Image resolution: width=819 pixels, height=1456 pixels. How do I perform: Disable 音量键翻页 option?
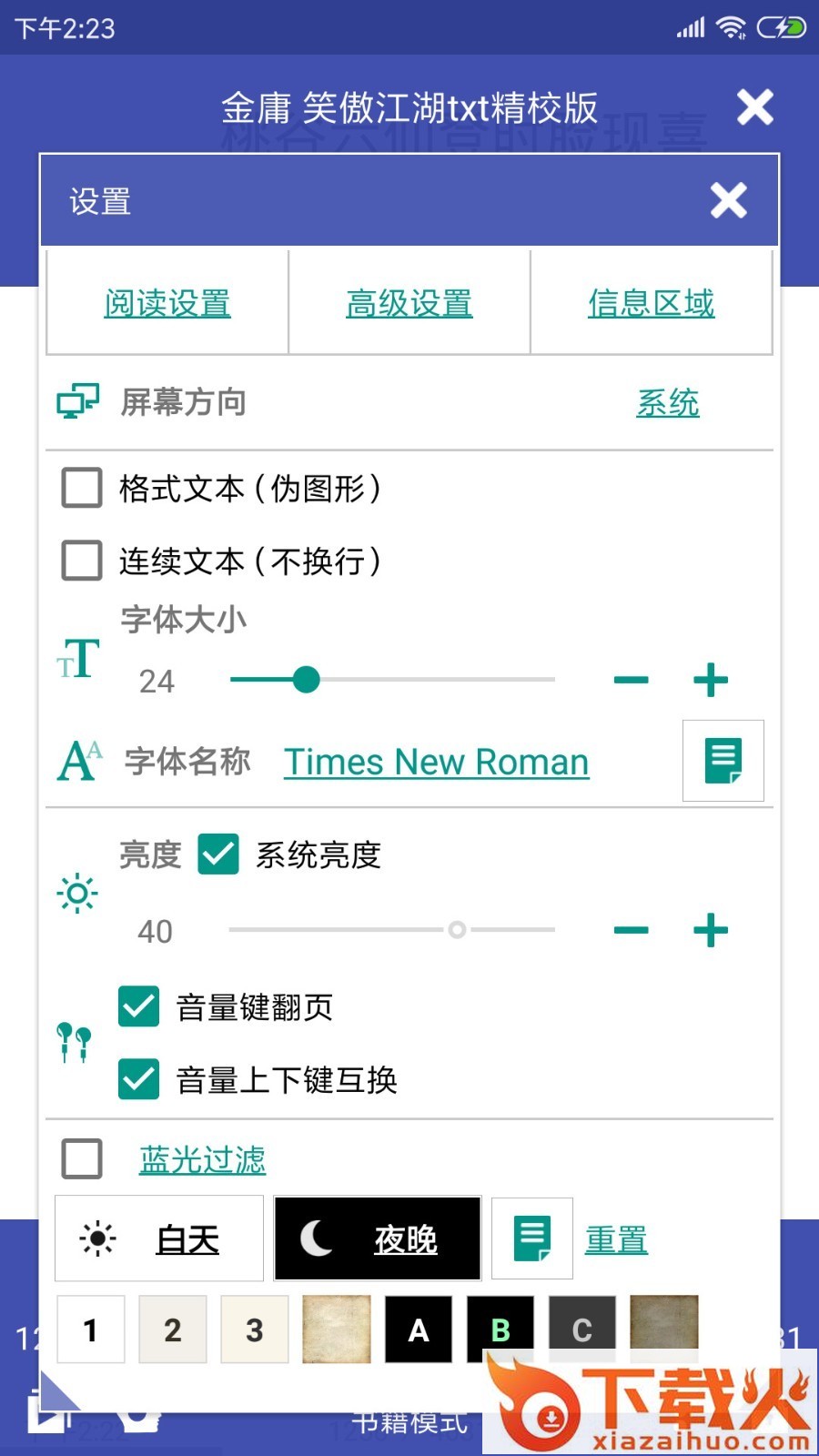coord(139,1006)
